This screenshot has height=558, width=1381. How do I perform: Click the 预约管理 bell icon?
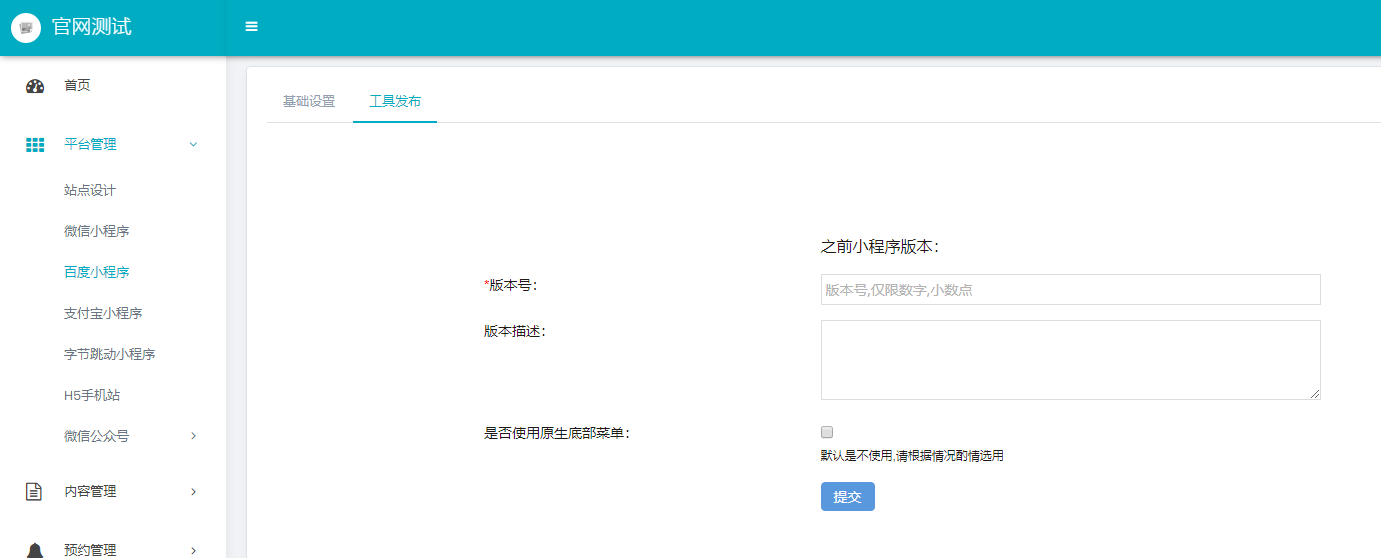[x=35, y=549]
